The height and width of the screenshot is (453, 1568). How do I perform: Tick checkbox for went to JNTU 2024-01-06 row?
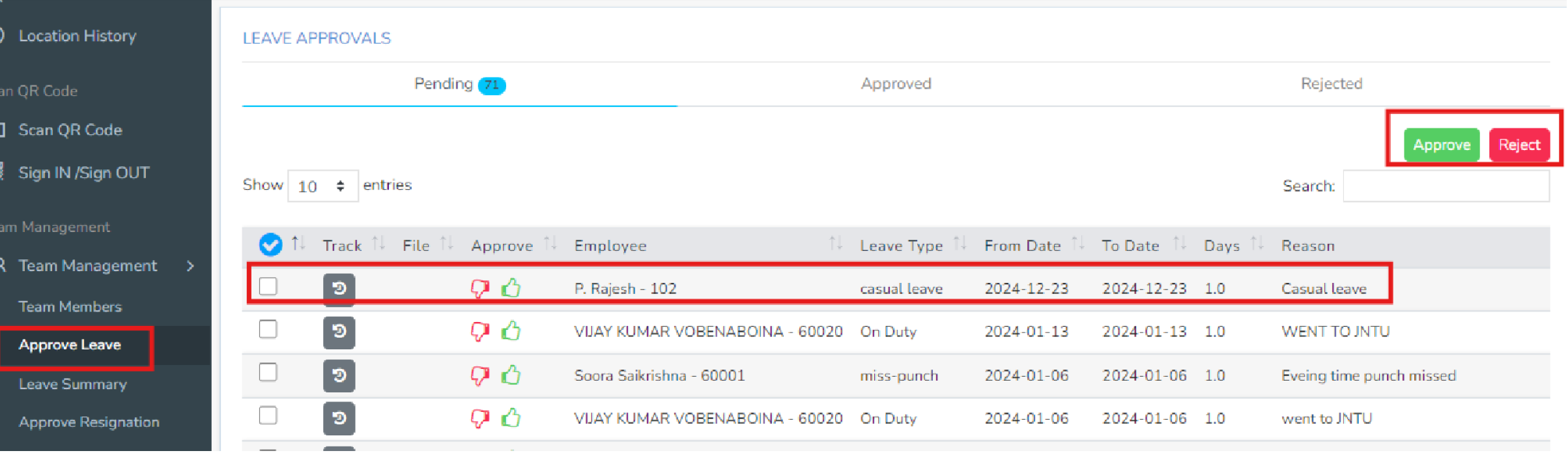pyautogui.click(x=268, y=415)
